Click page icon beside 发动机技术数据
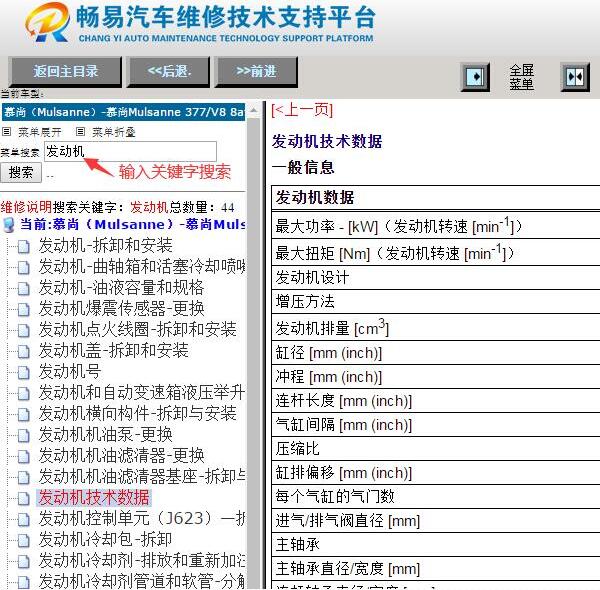 [x=23, y=499]
